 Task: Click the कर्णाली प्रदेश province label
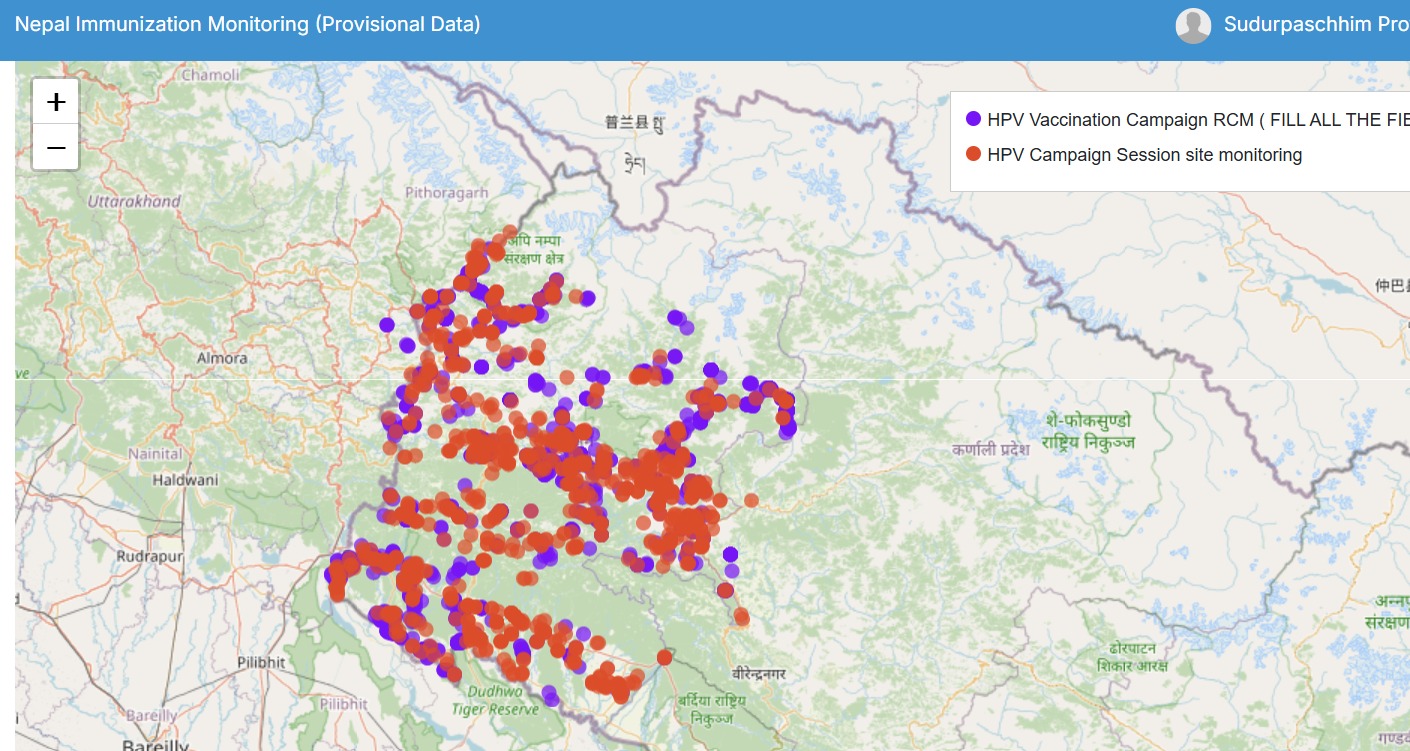(x=990, y=450)
